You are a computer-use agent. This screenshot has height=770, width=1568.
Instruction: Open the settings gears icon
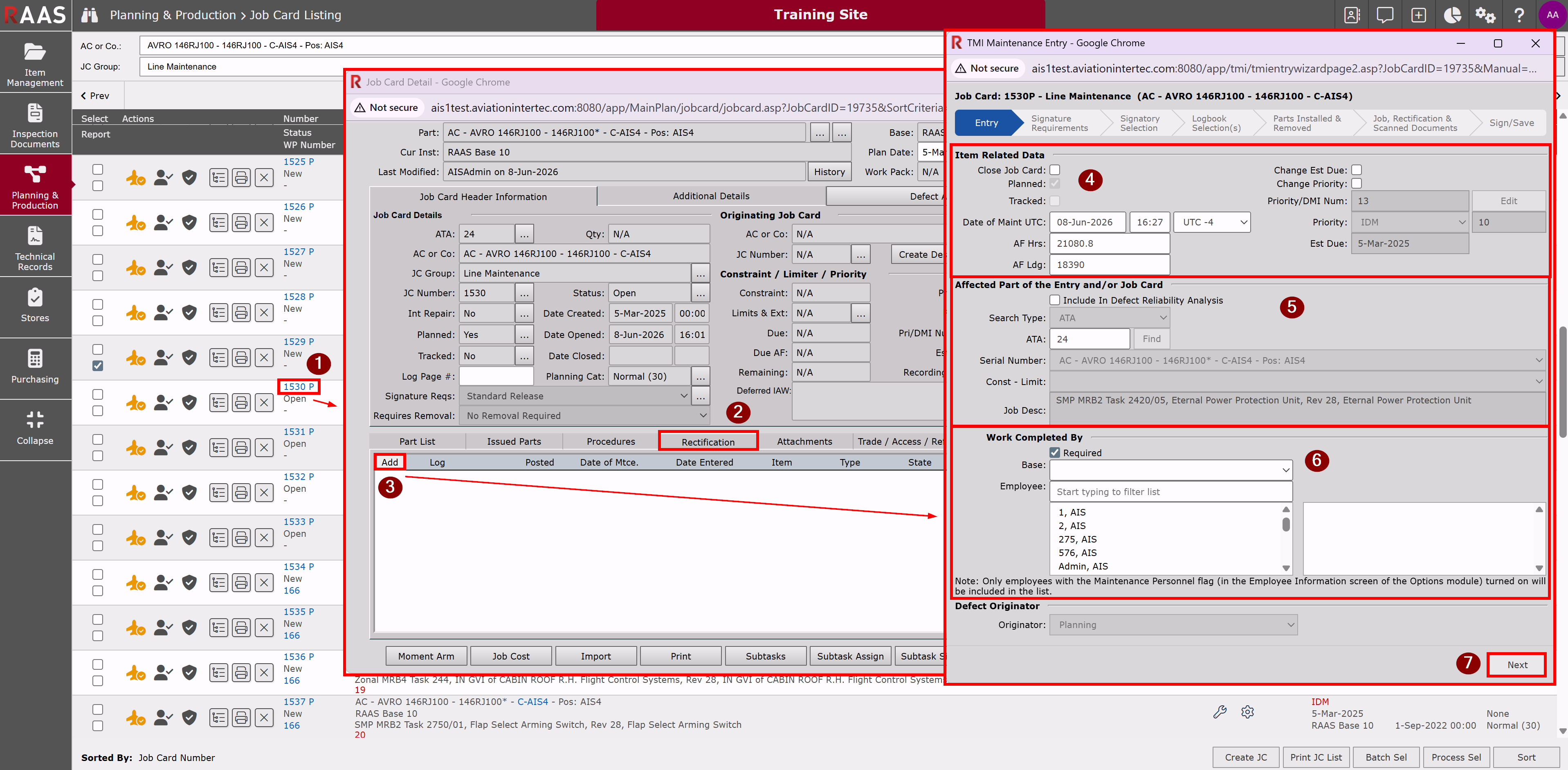click(1486, 15)
